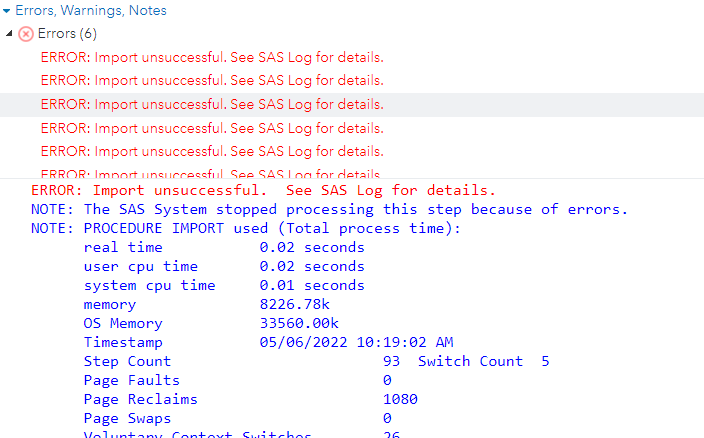Screen dimensions: 704x438
Task: Click the memory 8226.78k log line
Action: (207, 304)
